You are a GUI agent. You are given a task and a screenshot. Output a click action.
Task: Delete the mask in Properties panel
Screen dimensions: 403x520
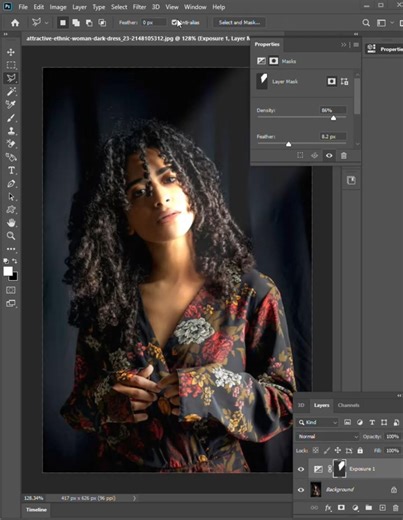(344, 155)
